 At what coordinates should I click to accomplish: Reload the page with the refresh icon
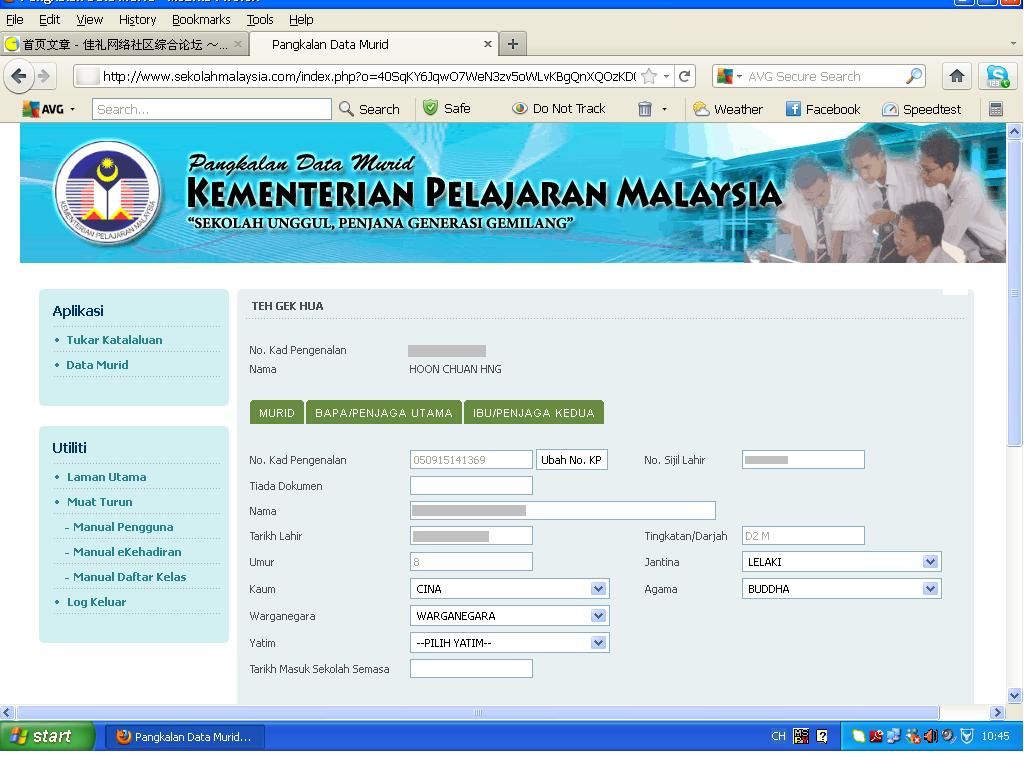click(685, 76)
